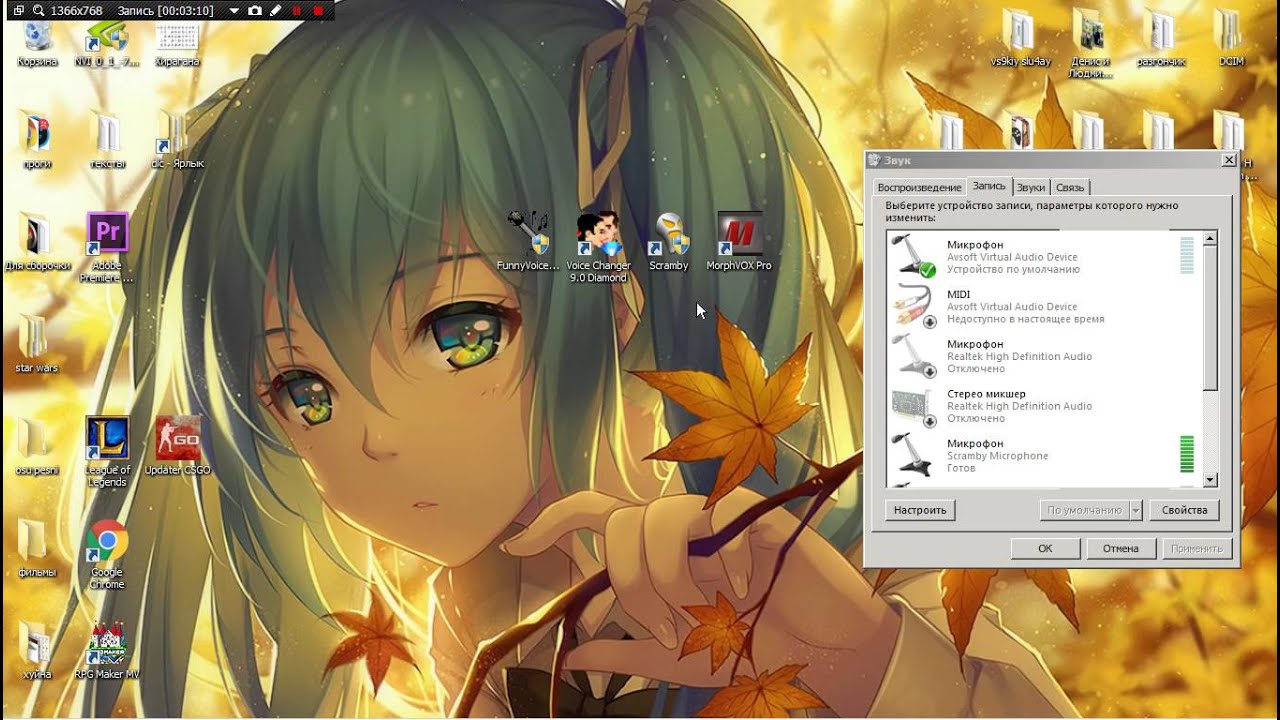1280x720 pixels.
Task: Select the osu pesni folder
Action: [x=37, y=446]
